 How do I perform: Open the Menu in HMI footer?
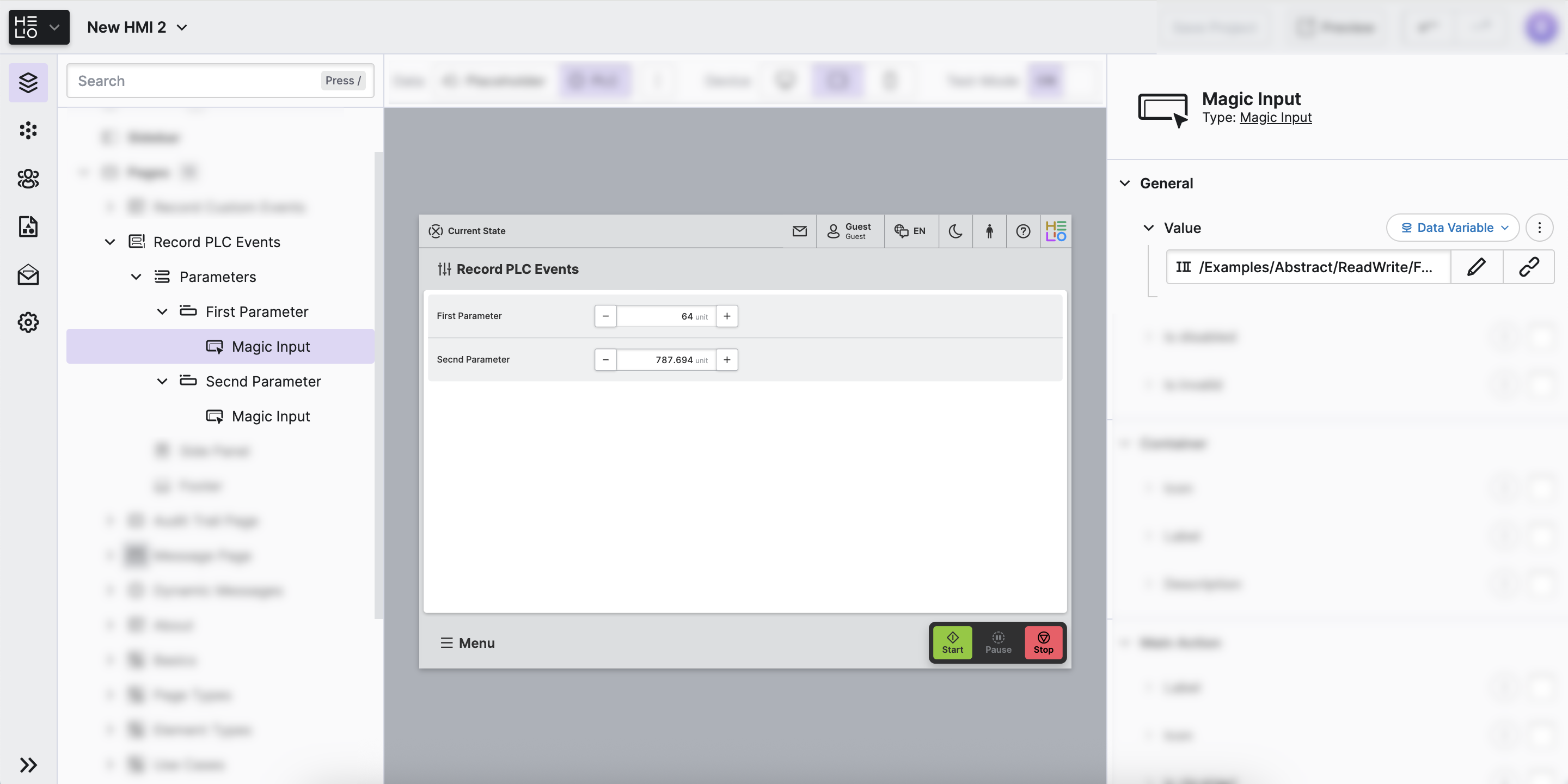(467, 643)
